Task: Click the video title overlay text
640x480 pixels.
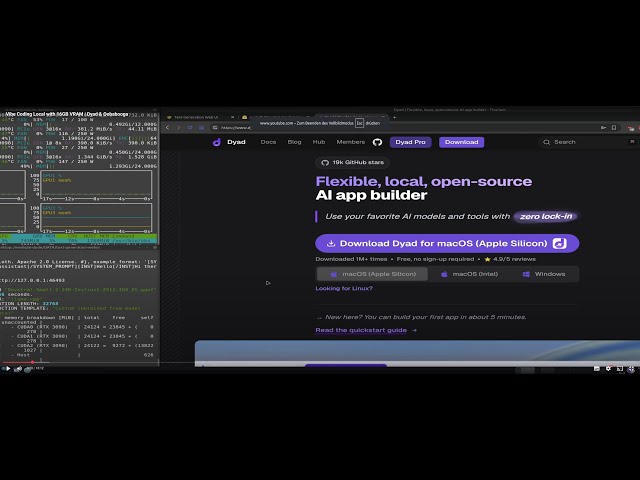Action: [x=67, y=114]
